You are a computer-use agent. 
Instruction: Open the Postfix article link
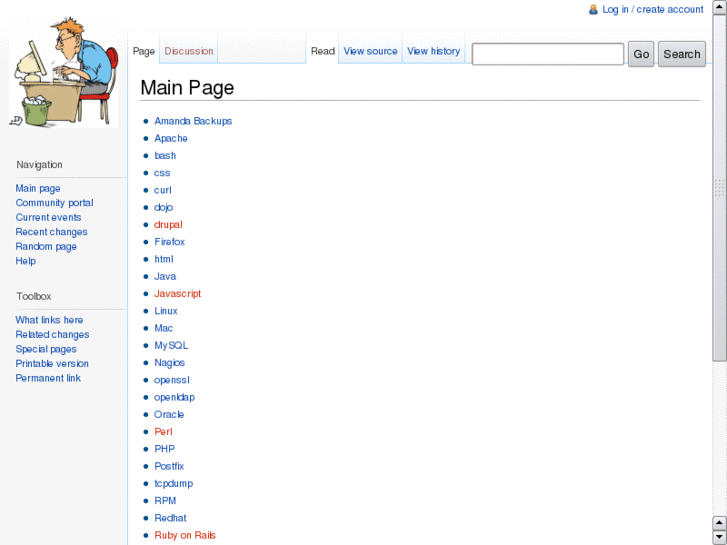tap(169, 466)
